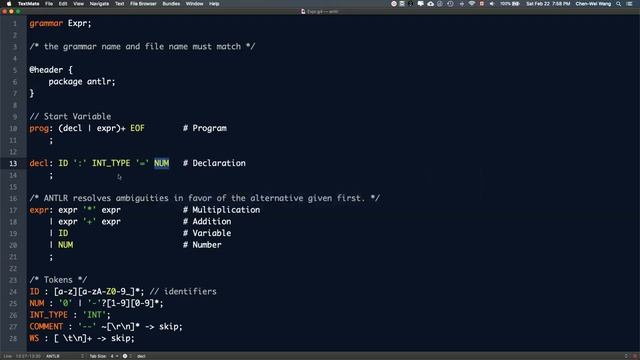Click the INT_TYPE token definition on line 26
Viewport: 640px width, 360px height.
point(49,315)
